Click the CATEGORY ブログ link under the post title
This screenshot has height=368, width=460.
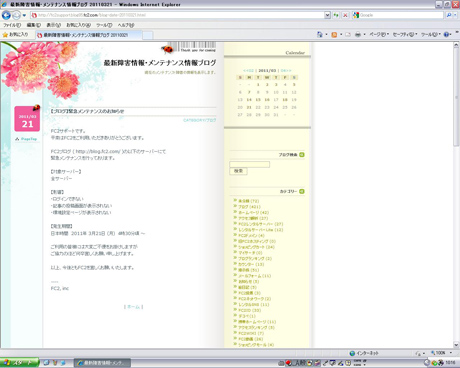[x=200, y=120]
